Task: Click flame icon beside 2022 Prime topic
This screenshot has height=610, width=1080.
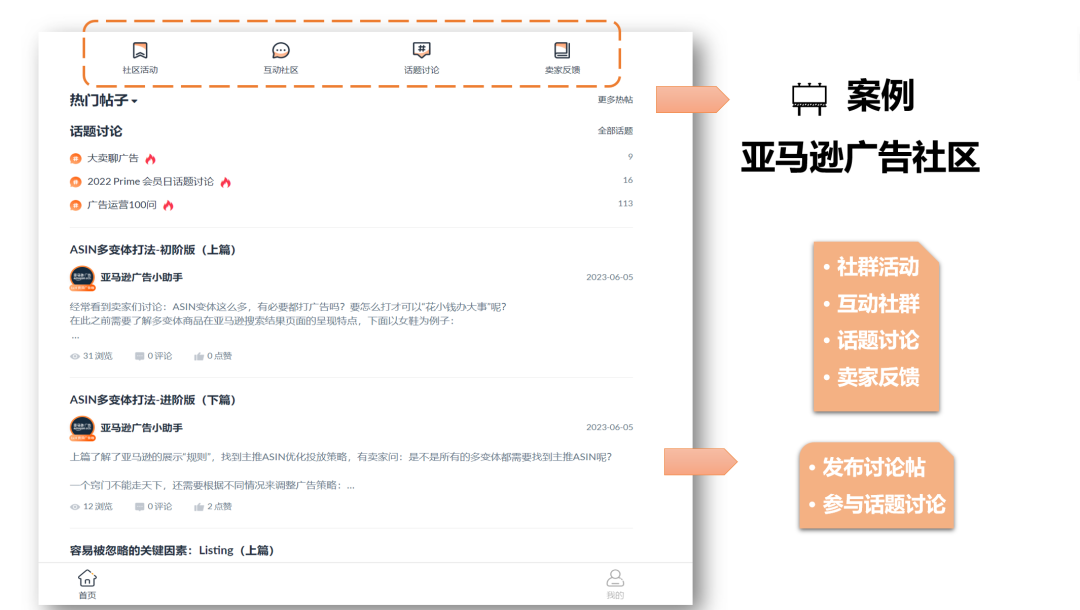Action: click(x=225, y=182)
